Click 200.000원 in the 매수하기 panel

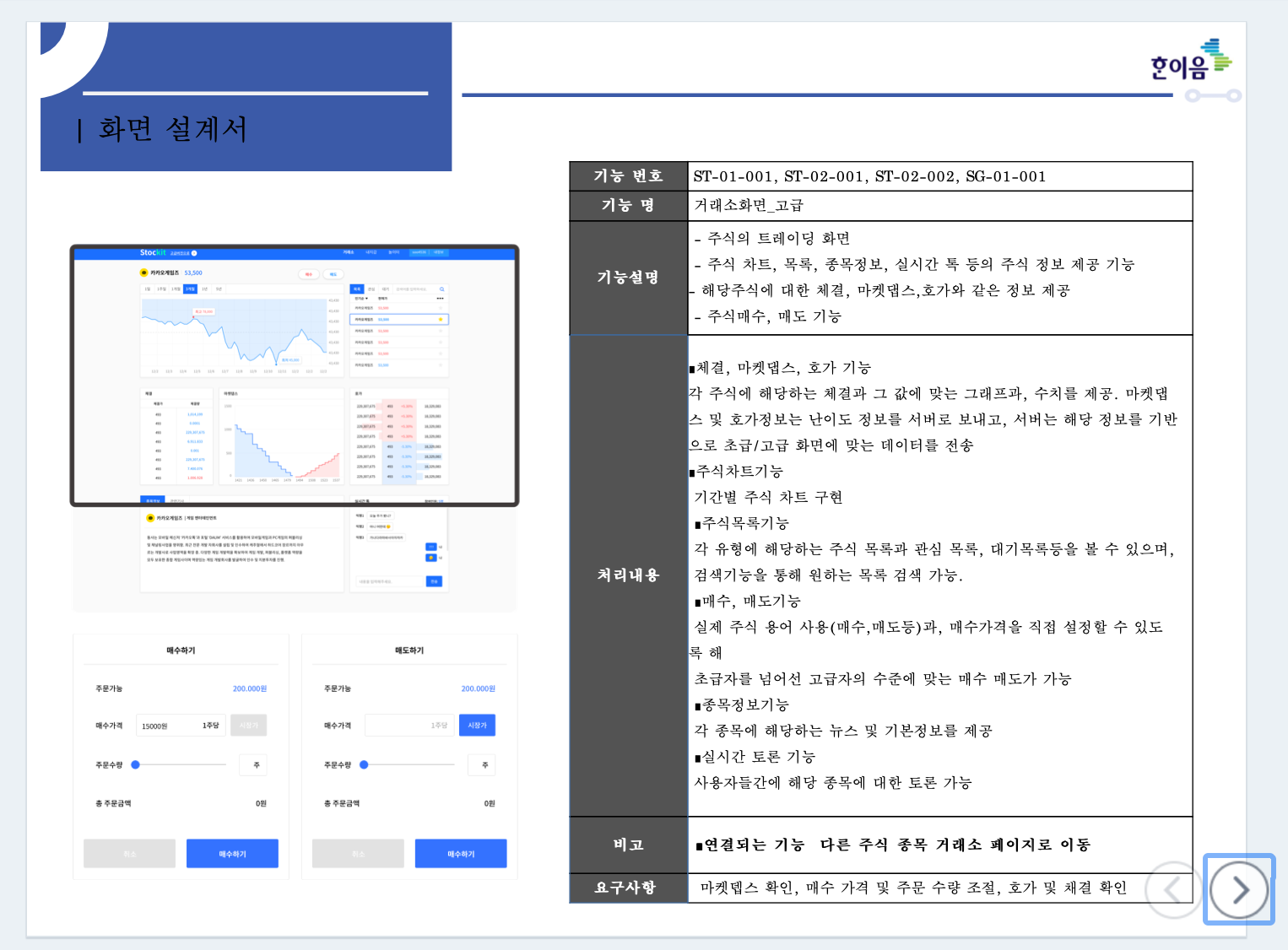[x=250, y=688]
